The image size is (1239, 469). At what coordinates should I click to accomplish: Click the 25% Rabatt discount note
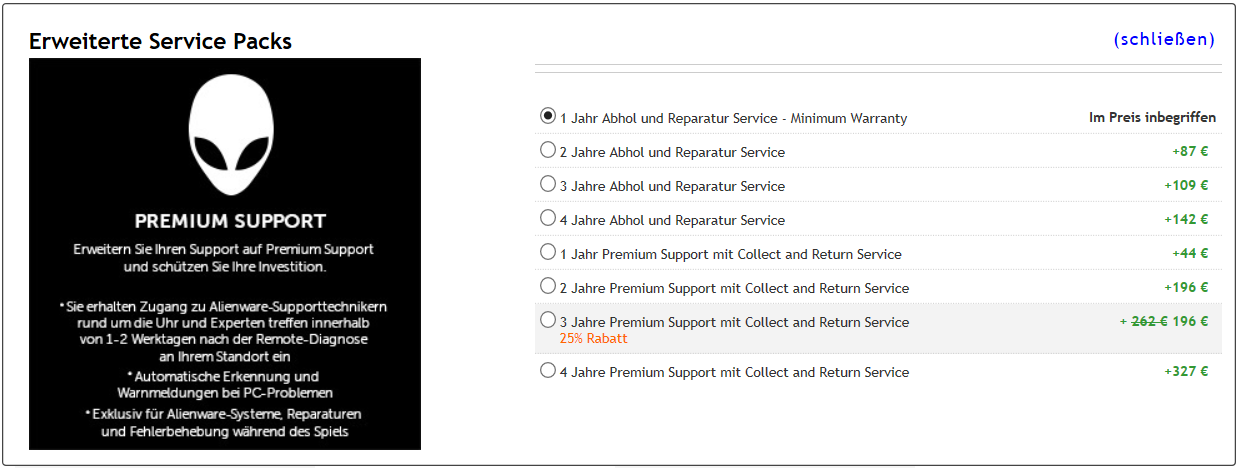594,339
